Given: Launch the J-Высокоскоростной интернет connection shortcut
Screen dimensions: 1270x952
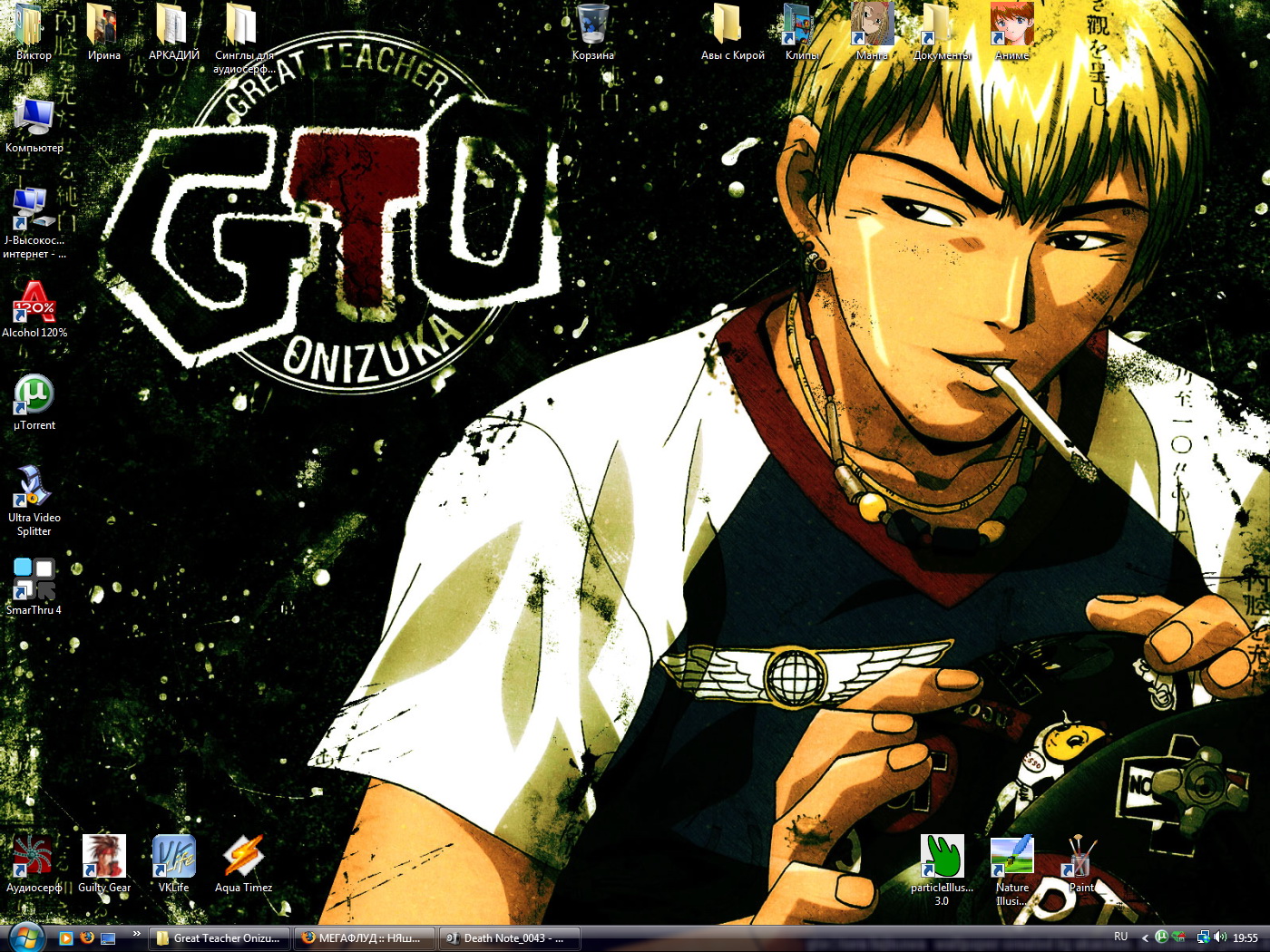Looking at the screenshot, I should (34, 223).
